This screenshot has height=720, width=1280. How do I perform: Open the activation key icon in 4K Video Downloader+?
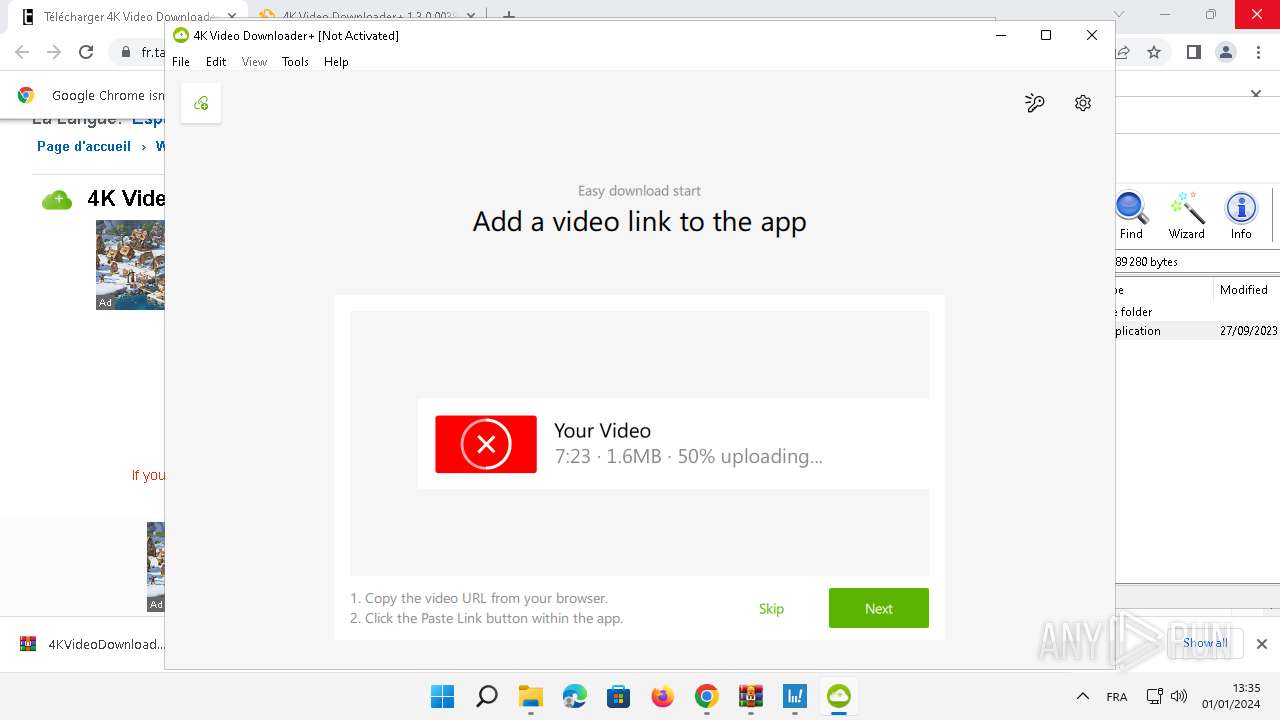(x=1035, y=103)
